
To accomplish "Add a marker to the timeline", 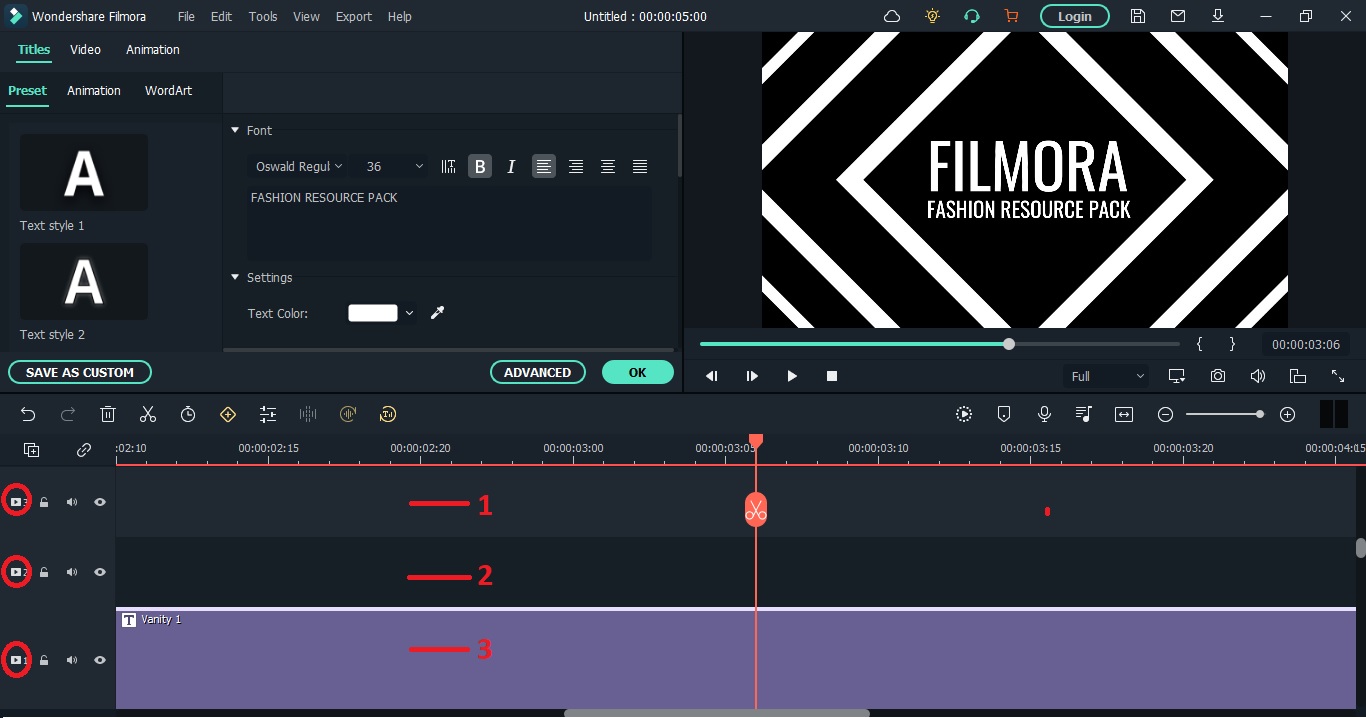I will 1004,414.
